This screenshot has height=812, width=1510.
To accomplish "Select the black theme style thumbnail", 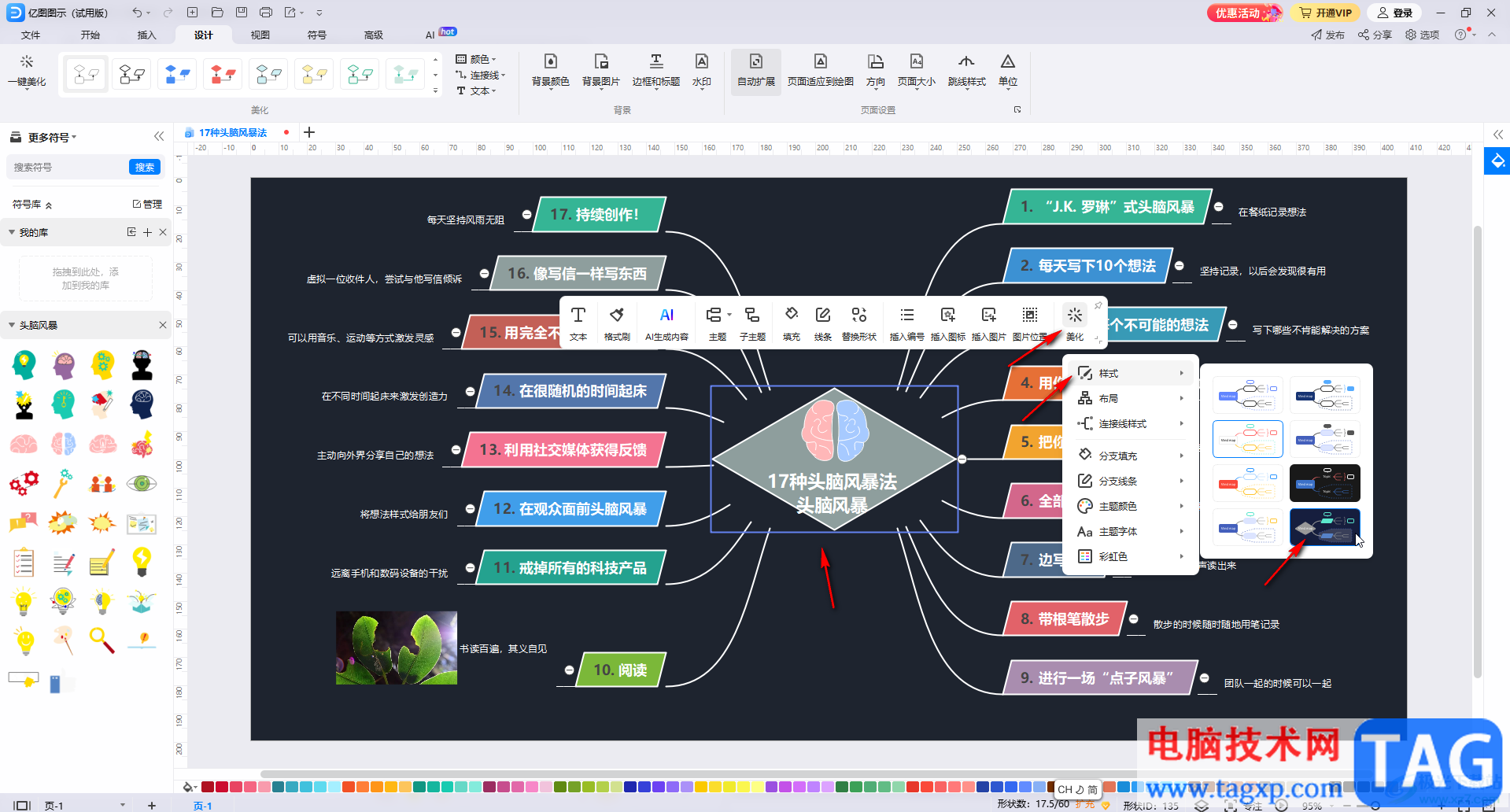I will tap(1325, 483).
